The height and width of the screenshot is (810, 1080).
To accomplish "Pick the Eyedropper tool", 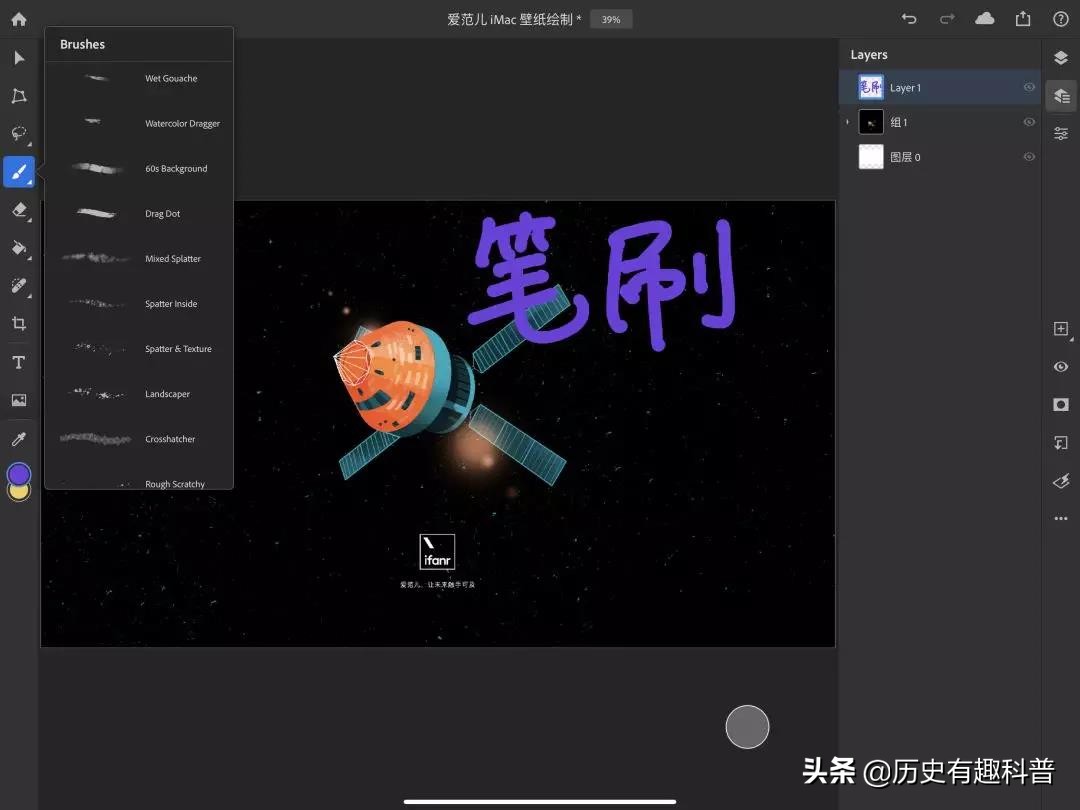I will (x=18, y=438).
